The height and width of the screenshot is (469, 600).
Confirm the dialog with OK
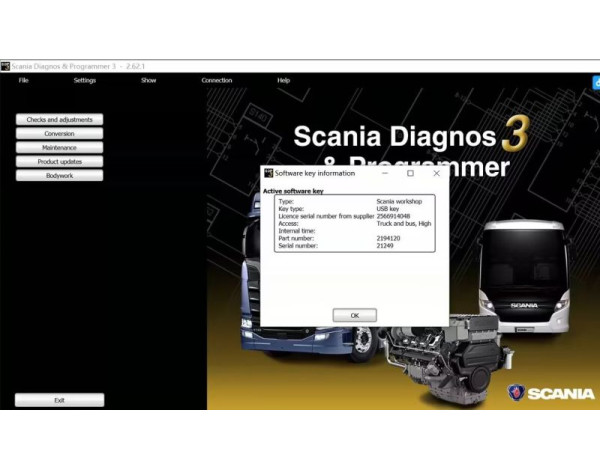pos(354,315)
